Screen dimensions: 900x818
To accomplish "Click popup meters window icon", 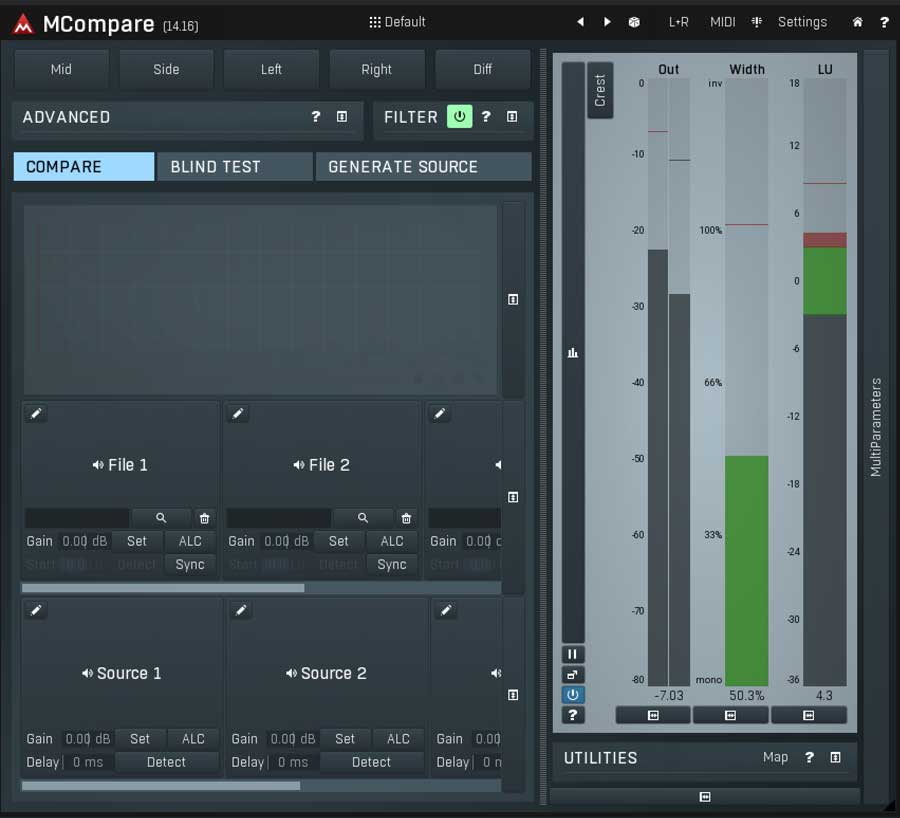I will 572,674.
